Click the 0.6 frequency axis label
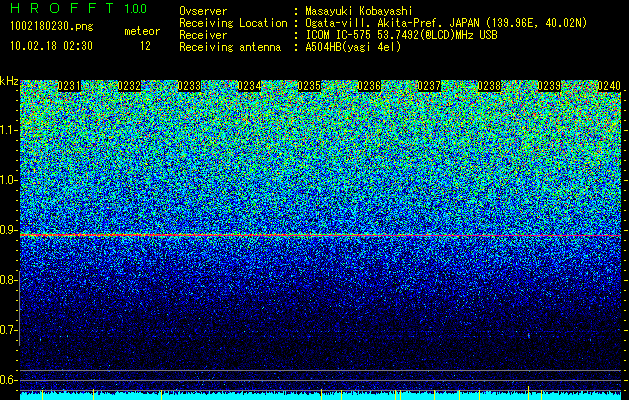The height and width of the screenshot is (400, 629). [x=9, y=380]
